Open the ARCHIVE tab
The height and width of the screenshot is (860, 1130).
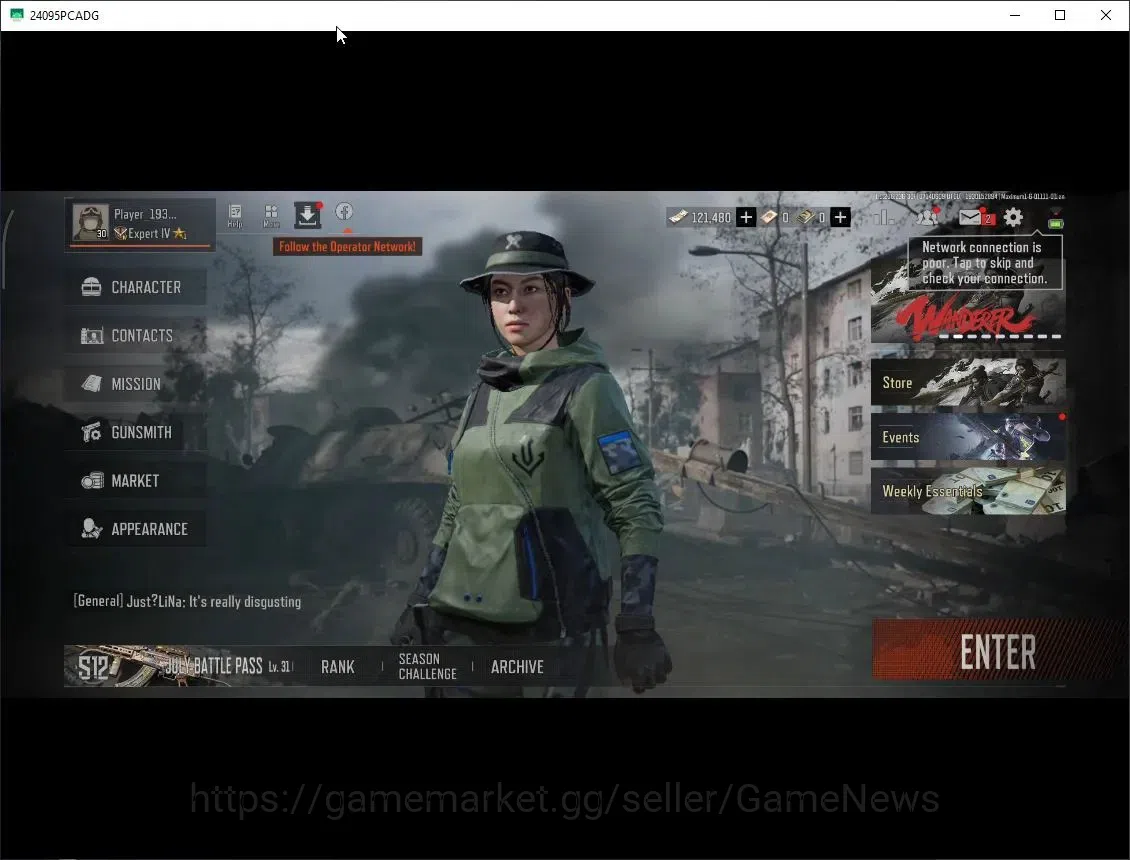517,667
